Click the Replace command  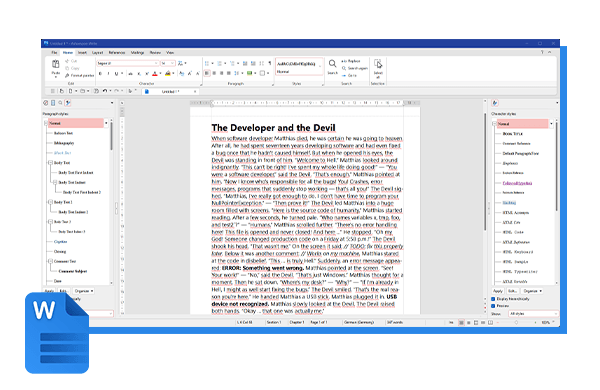(351, 61)
